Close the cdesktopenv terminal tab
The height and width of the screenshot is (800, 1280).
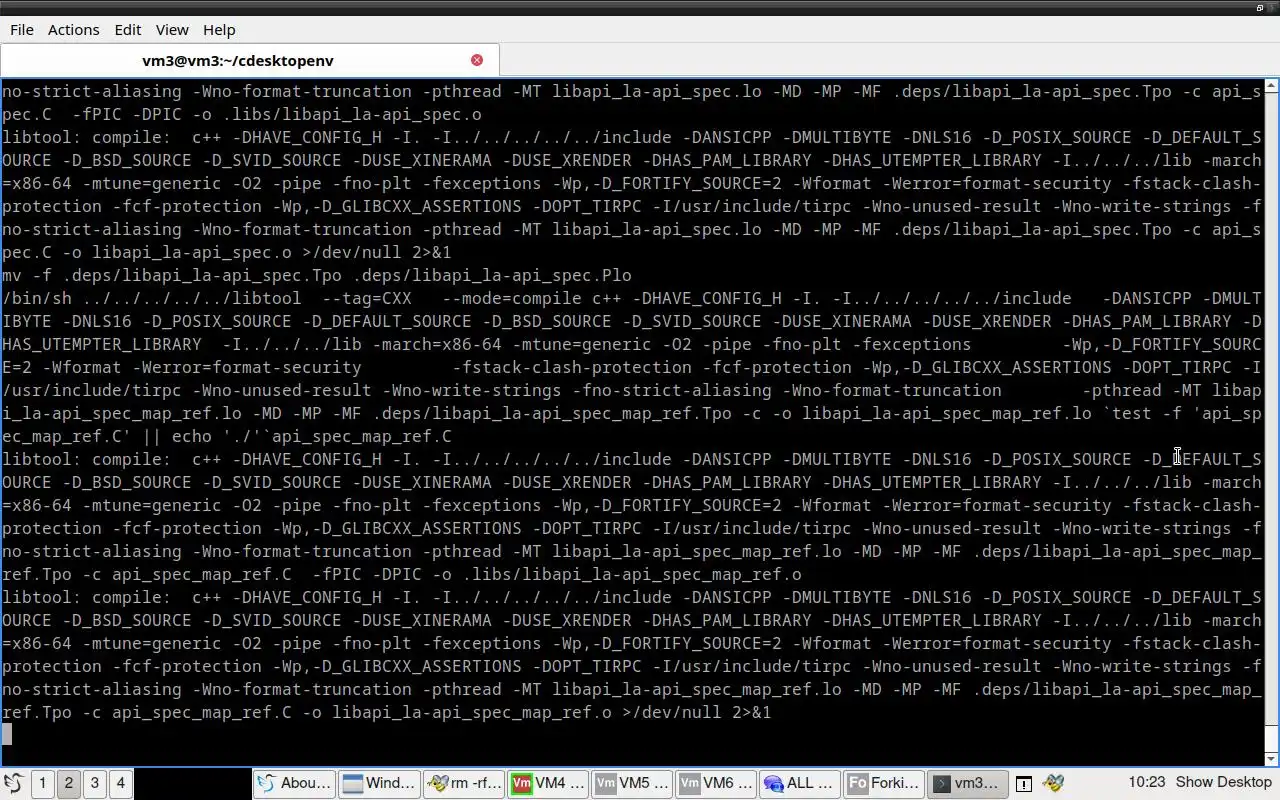point(477,60)
